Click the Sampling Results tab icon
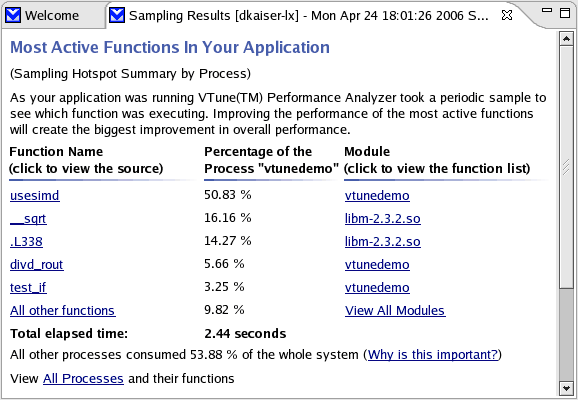 (117, 15)
